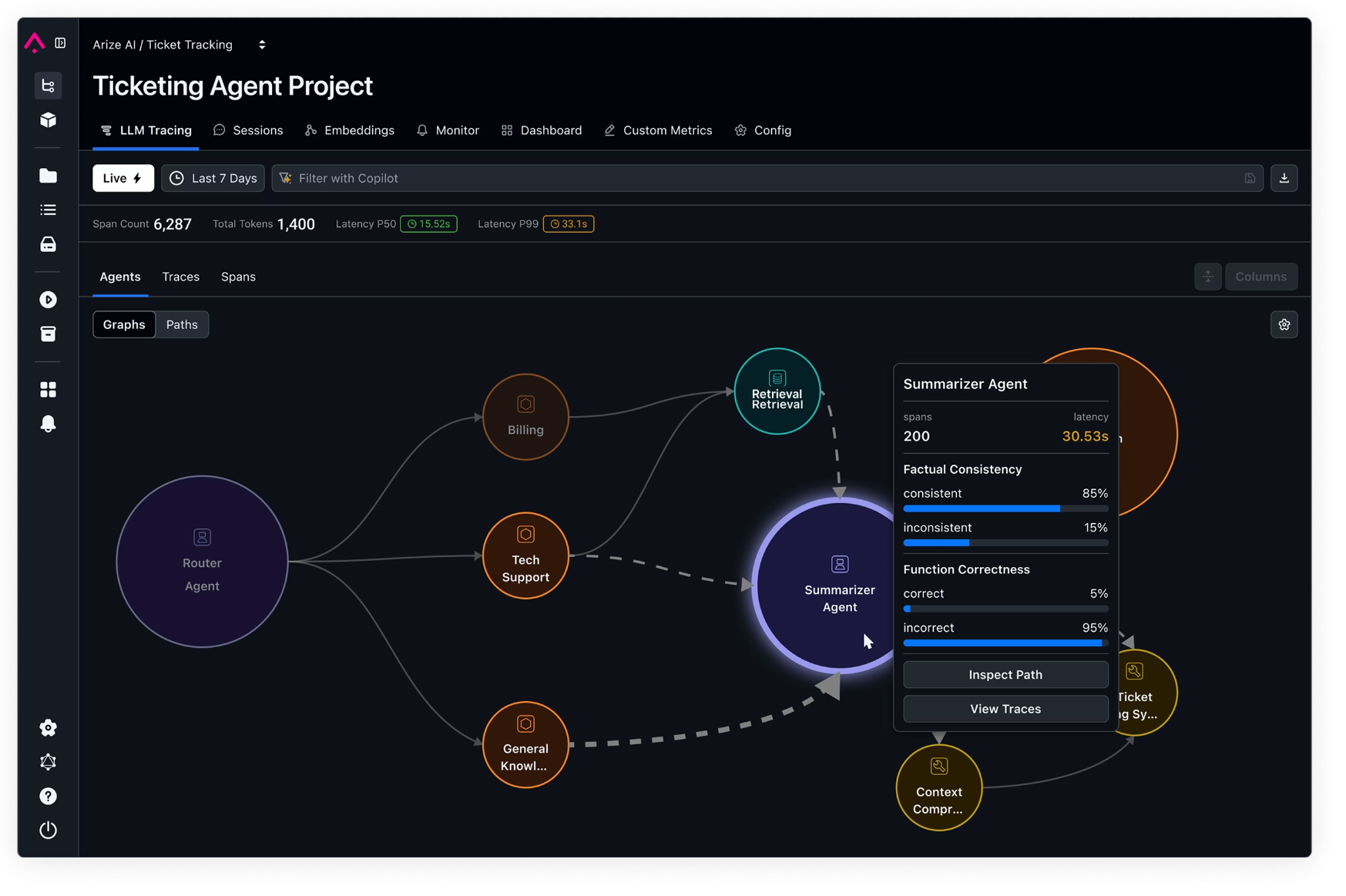Screen dimensions: 1346x896
Task: Click the download icon next to filter bar
Action: click(x=1284, y=178)
